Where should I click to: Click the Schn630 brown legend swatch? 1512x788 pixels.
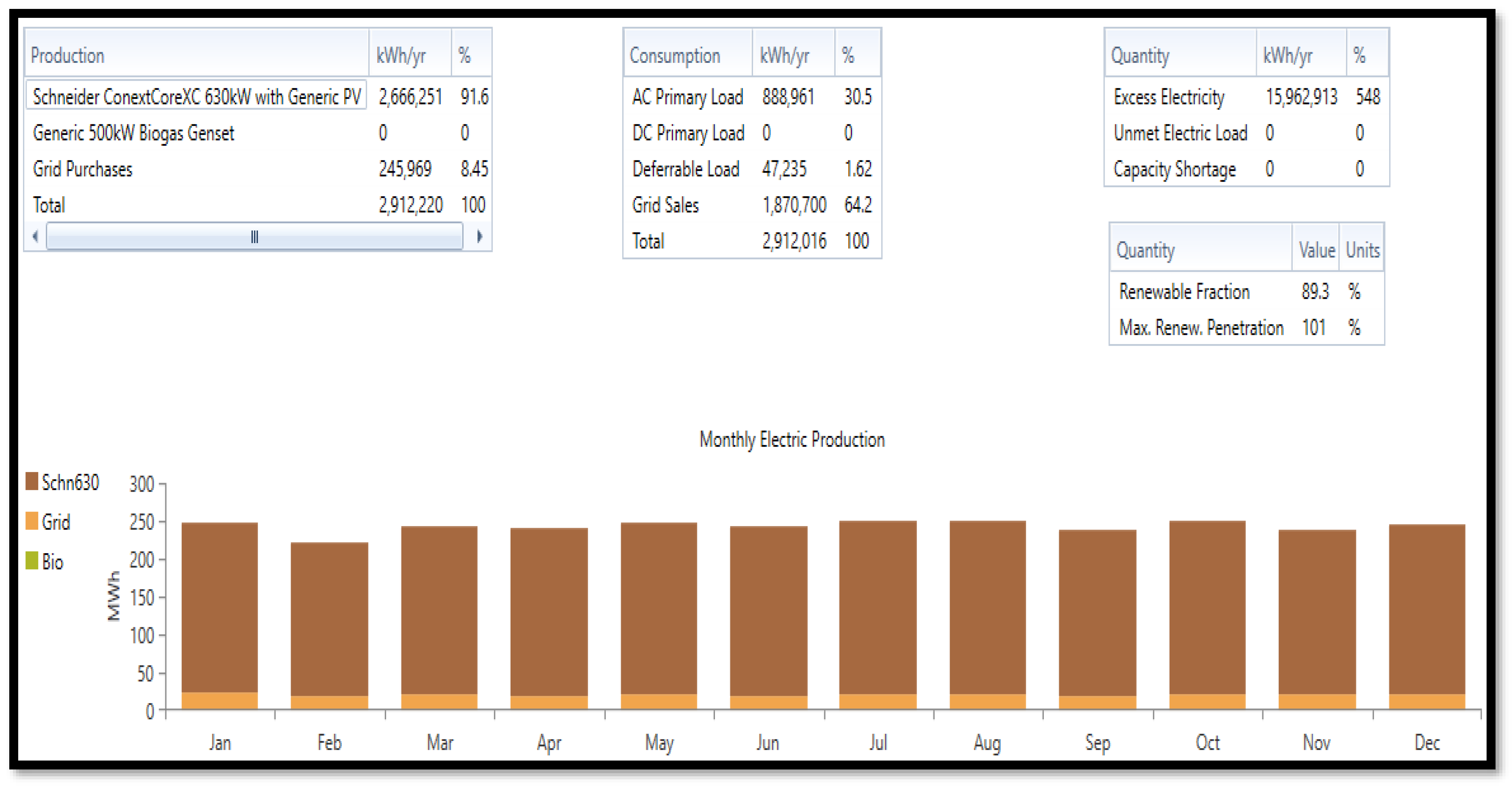tap(32, 482)
